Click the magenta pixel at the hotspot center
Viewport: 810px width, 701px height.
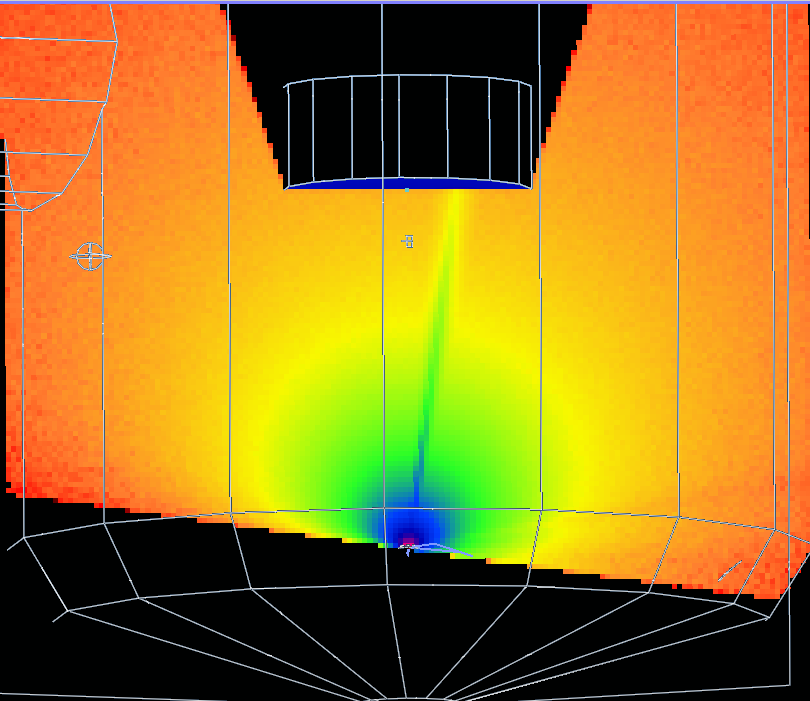click(408, 541)
